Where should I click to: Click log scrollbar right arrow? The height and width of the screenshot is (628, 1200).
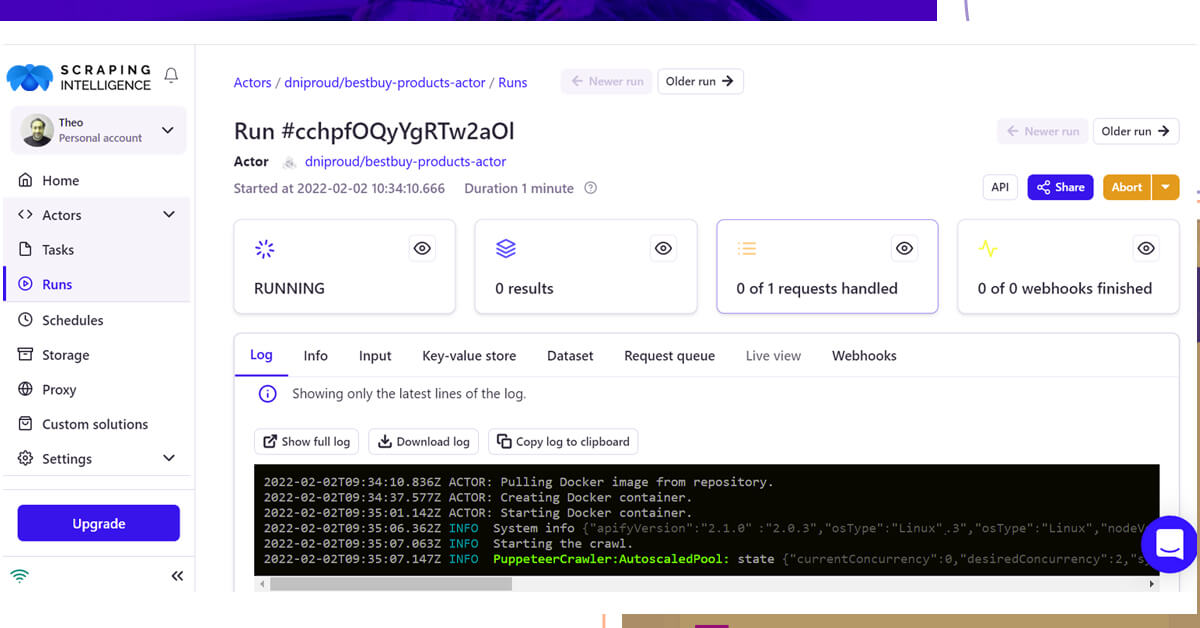click(1152, 583)
